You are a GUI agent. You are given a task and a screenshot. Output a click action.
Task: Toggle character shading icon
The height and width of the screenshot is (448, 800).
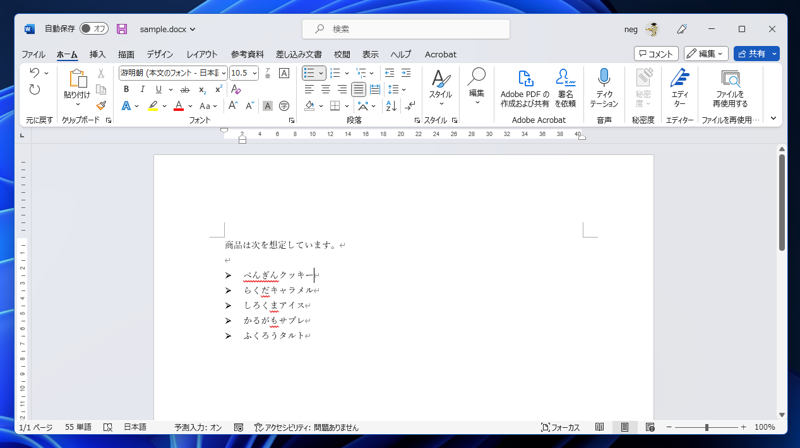(267, 106)
